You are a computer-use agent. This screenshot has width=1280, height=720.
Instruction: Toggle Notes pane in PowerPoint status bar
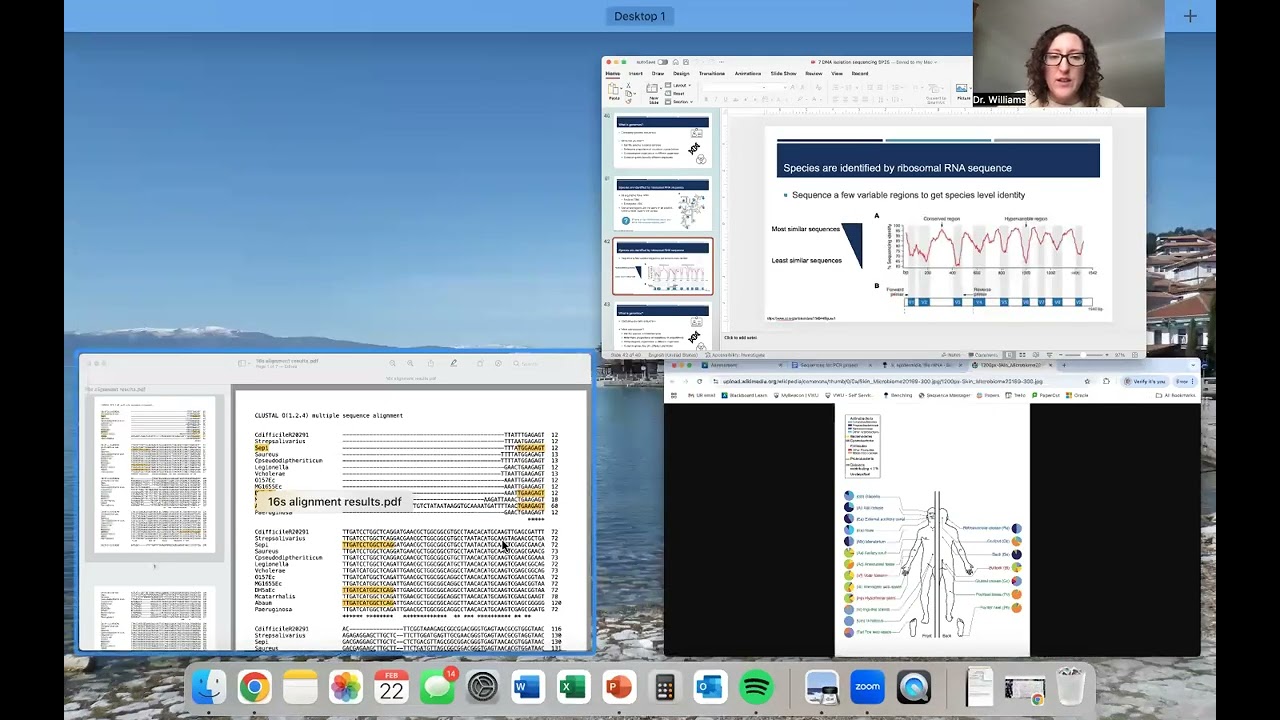click(952, 355)
